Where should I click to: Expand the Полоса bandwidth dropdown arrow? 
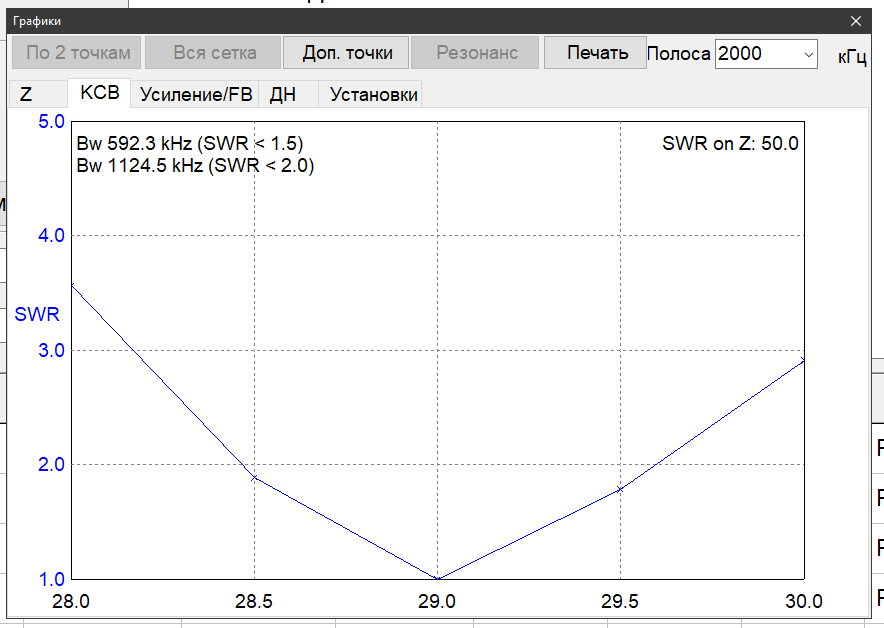pyautogui.click(x=809, y=54)
